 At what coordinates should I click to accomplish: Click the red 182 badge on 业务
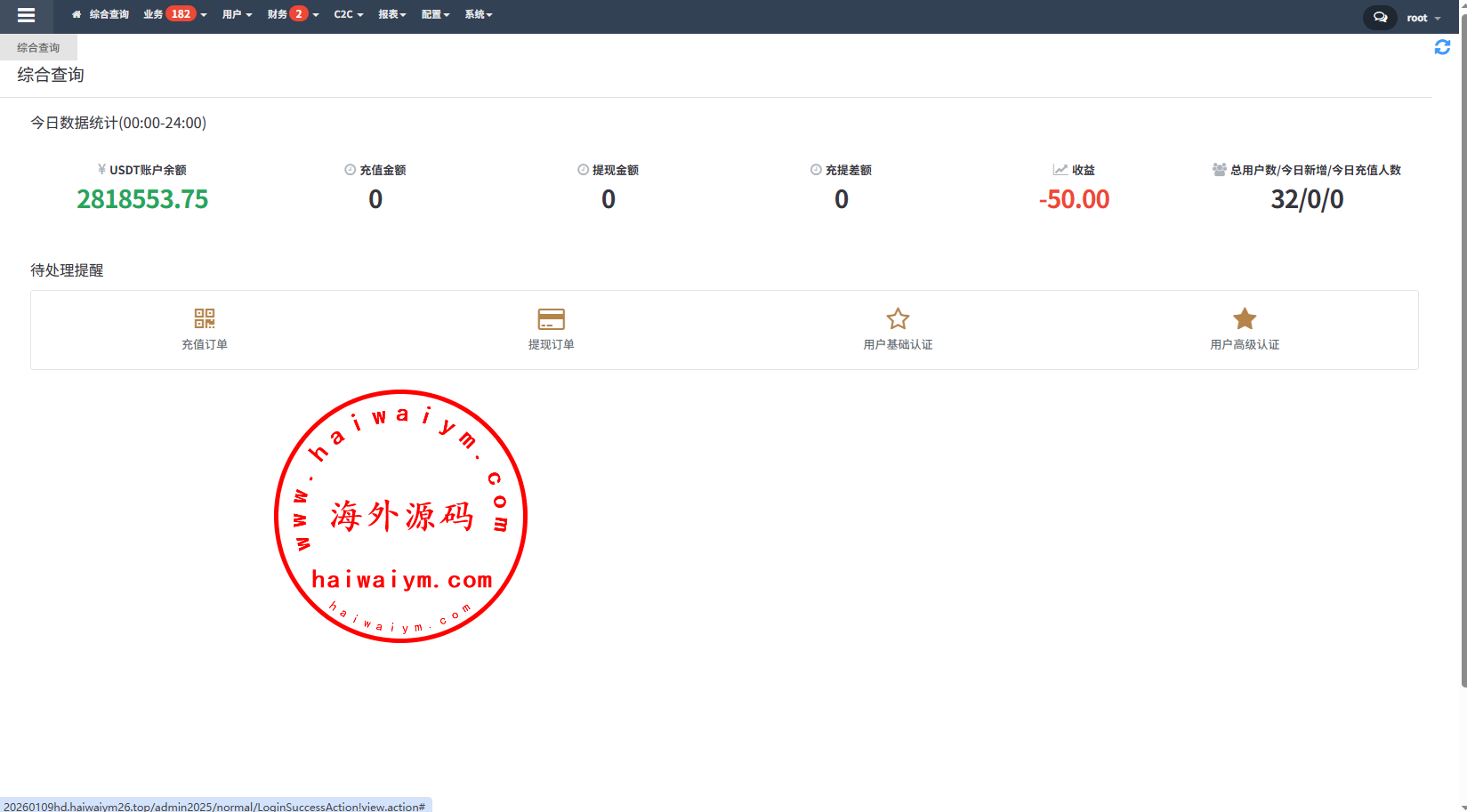point(181,13)
